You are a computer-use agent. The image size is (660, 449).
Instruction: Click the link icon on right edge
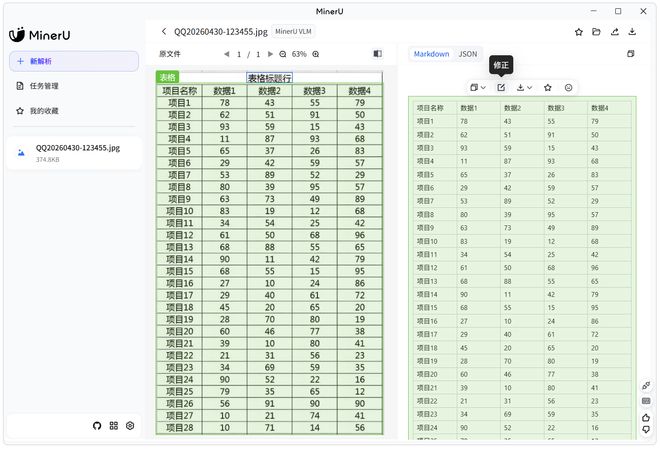click(646, 385)
